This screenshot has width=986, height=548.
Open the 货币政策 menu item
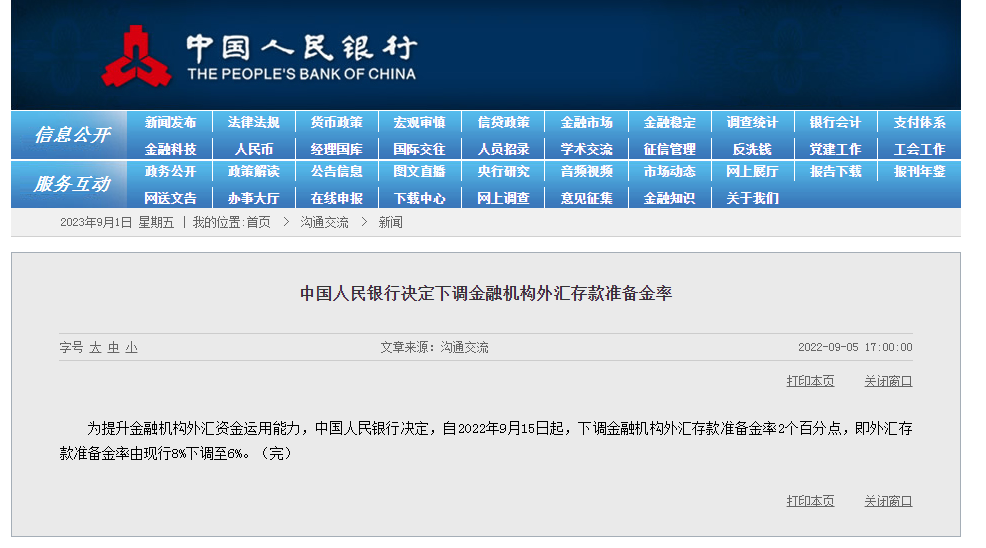pos(336,123)
